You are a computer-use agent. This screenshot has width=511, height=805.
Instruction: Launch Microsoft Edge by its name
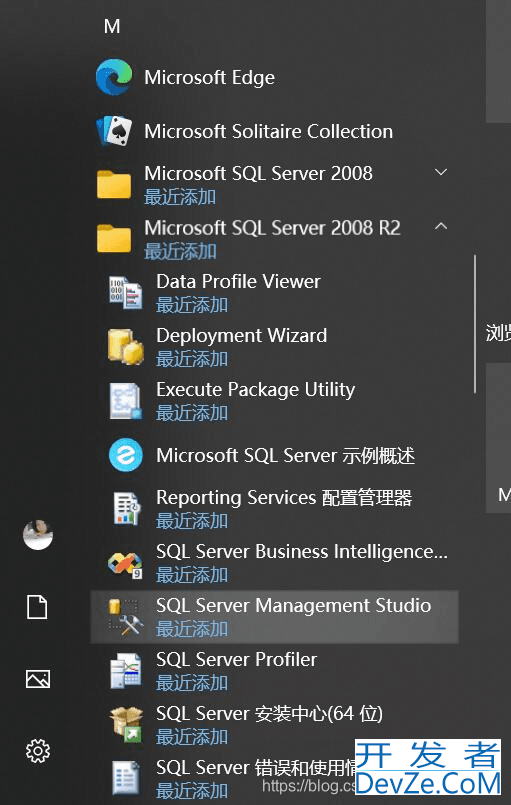(x=210, y=78)
